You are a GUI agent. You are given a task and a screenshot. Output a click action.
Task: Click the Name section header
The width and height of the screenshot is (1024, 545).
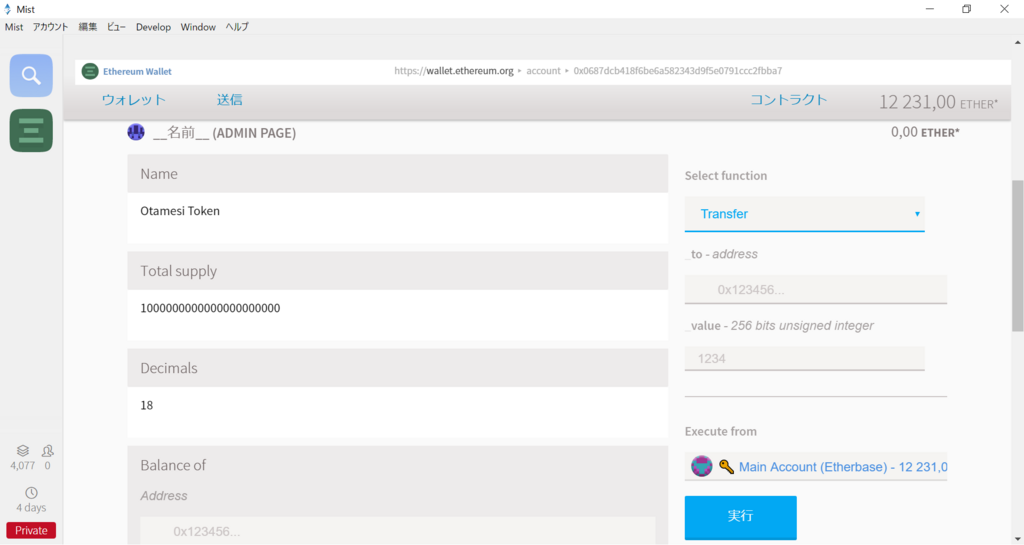pos(398,174)
